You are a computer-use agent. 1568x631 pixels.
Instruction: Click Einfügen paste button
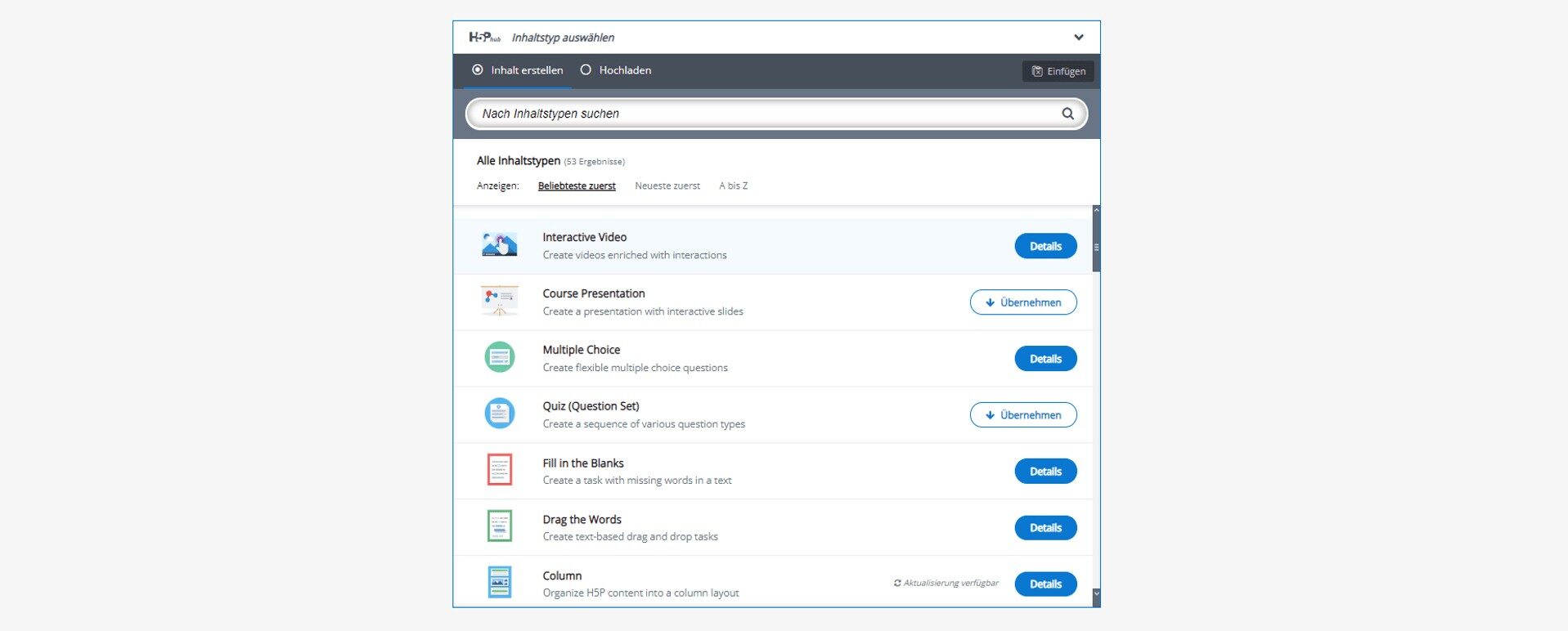click(1058, 71)
